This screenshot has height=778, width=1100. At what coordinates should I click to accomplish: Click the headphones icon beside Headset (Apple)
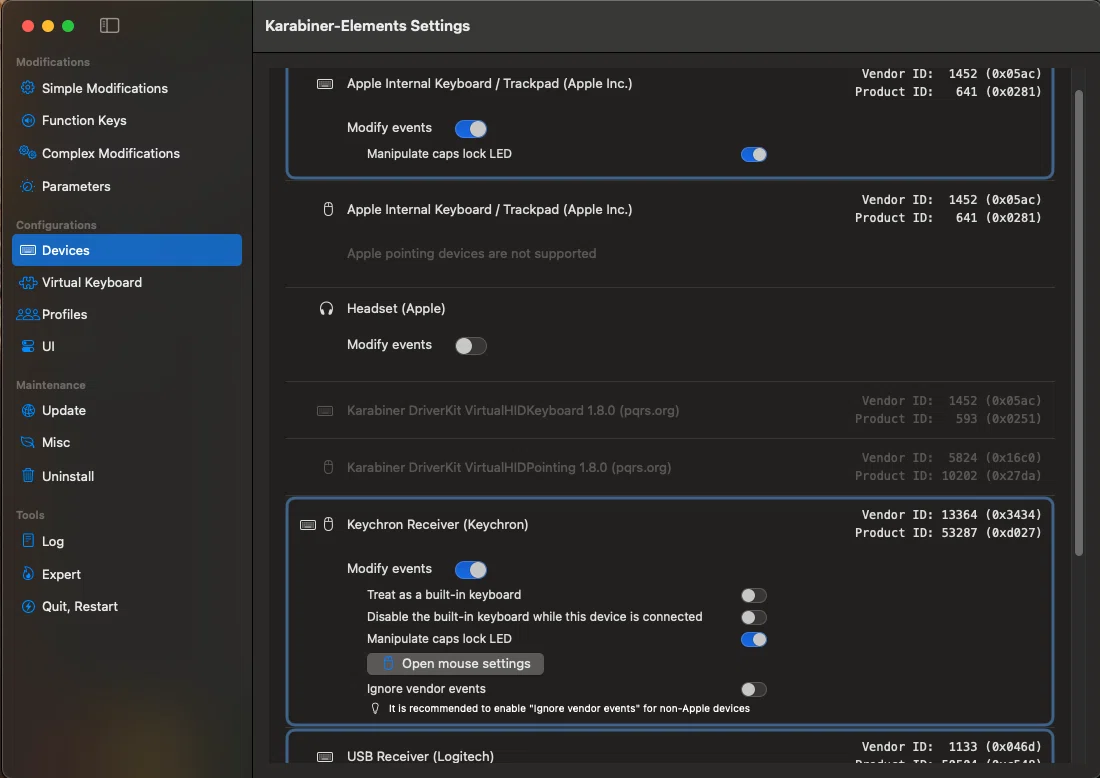pyautogui.click(x=326, y=309)
